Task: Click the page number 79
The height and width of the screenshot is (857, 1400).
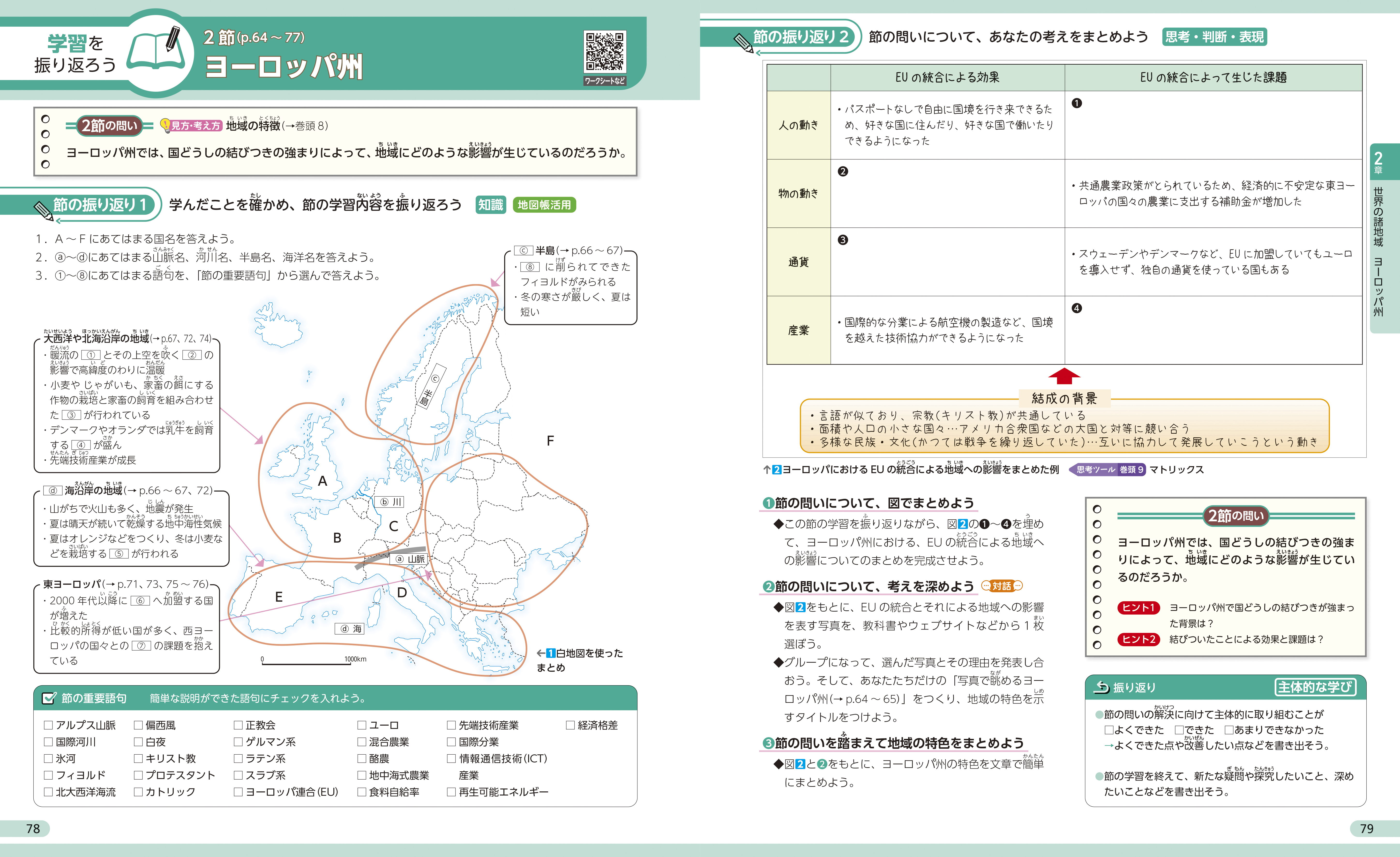Action: coord(1366,829)
